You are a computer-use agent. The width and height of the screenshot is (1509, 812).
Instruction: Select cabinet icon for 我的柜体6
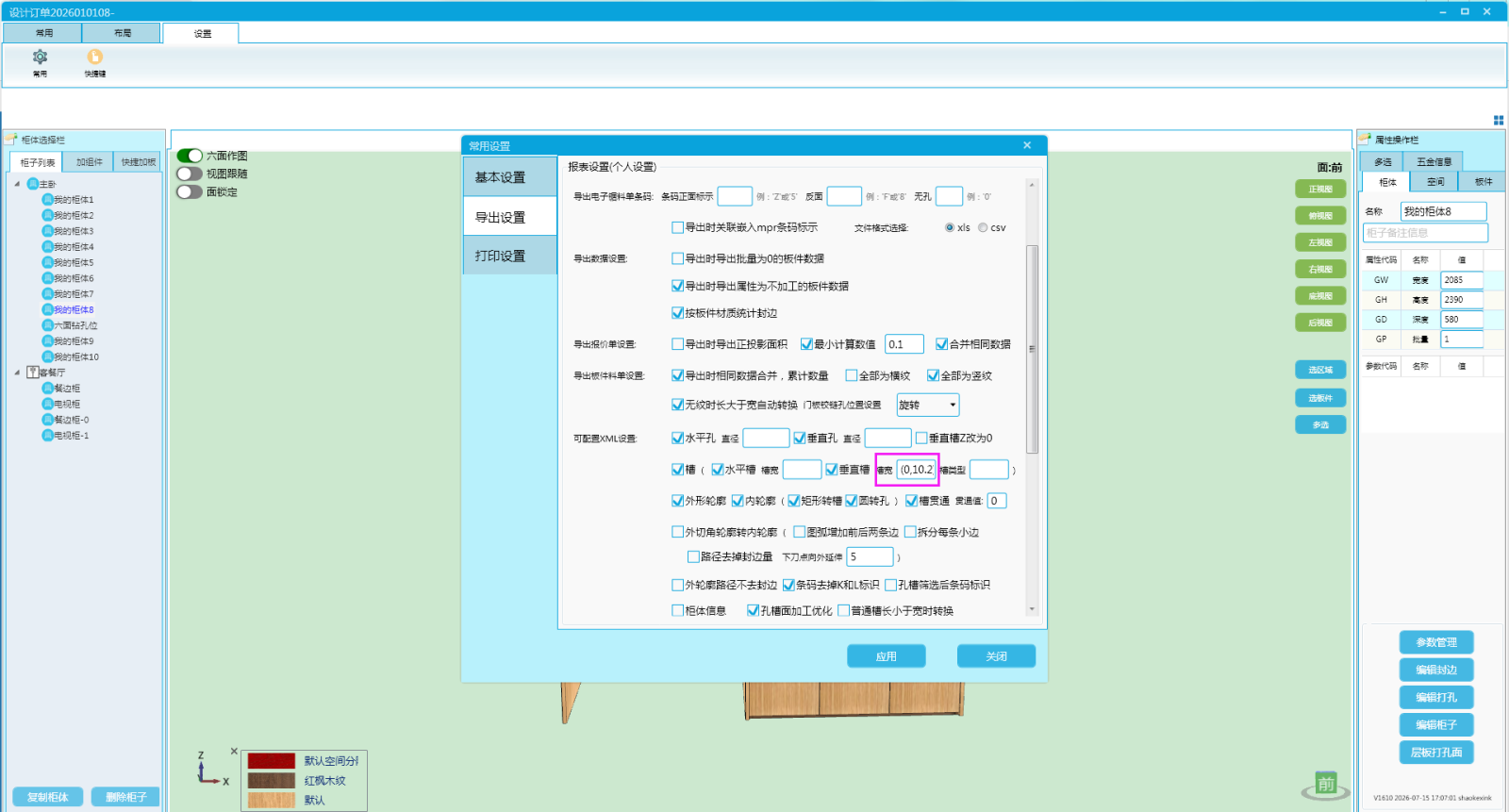[47, 278]
